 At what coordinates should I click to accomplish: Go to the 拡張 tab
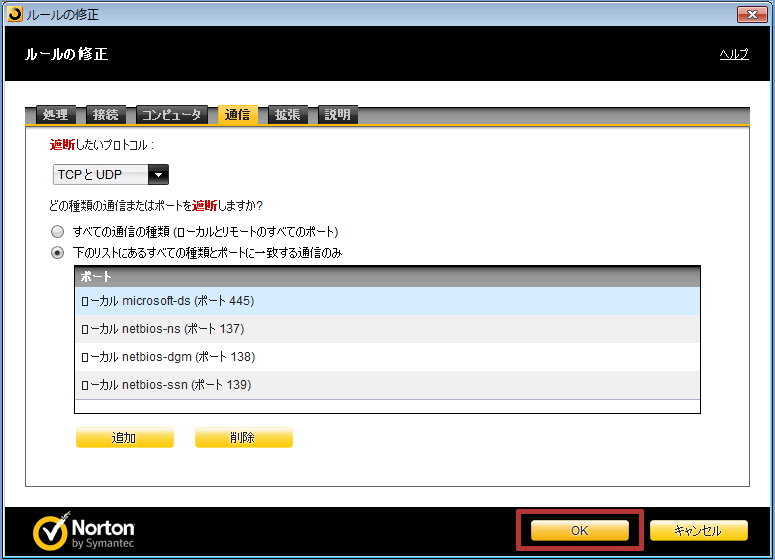(x=288, y=115)
